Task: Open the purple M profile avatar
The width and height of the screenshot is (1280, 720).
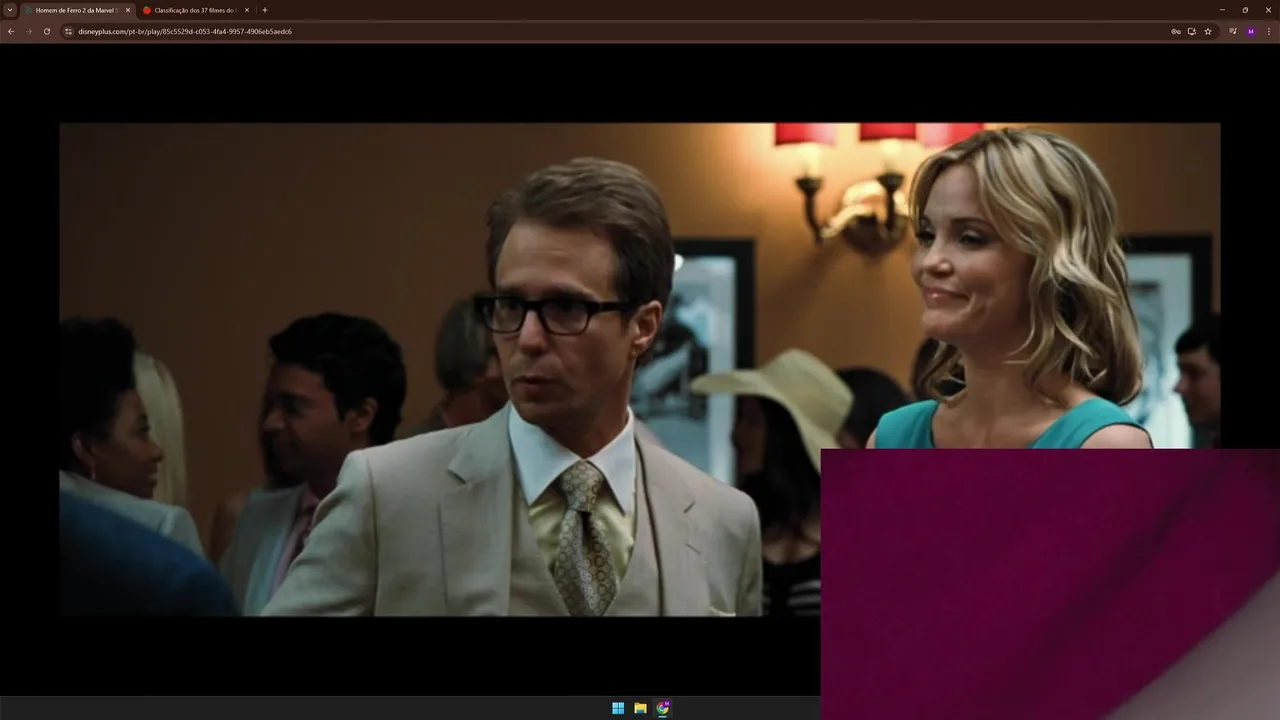Action: [1251, 31]
